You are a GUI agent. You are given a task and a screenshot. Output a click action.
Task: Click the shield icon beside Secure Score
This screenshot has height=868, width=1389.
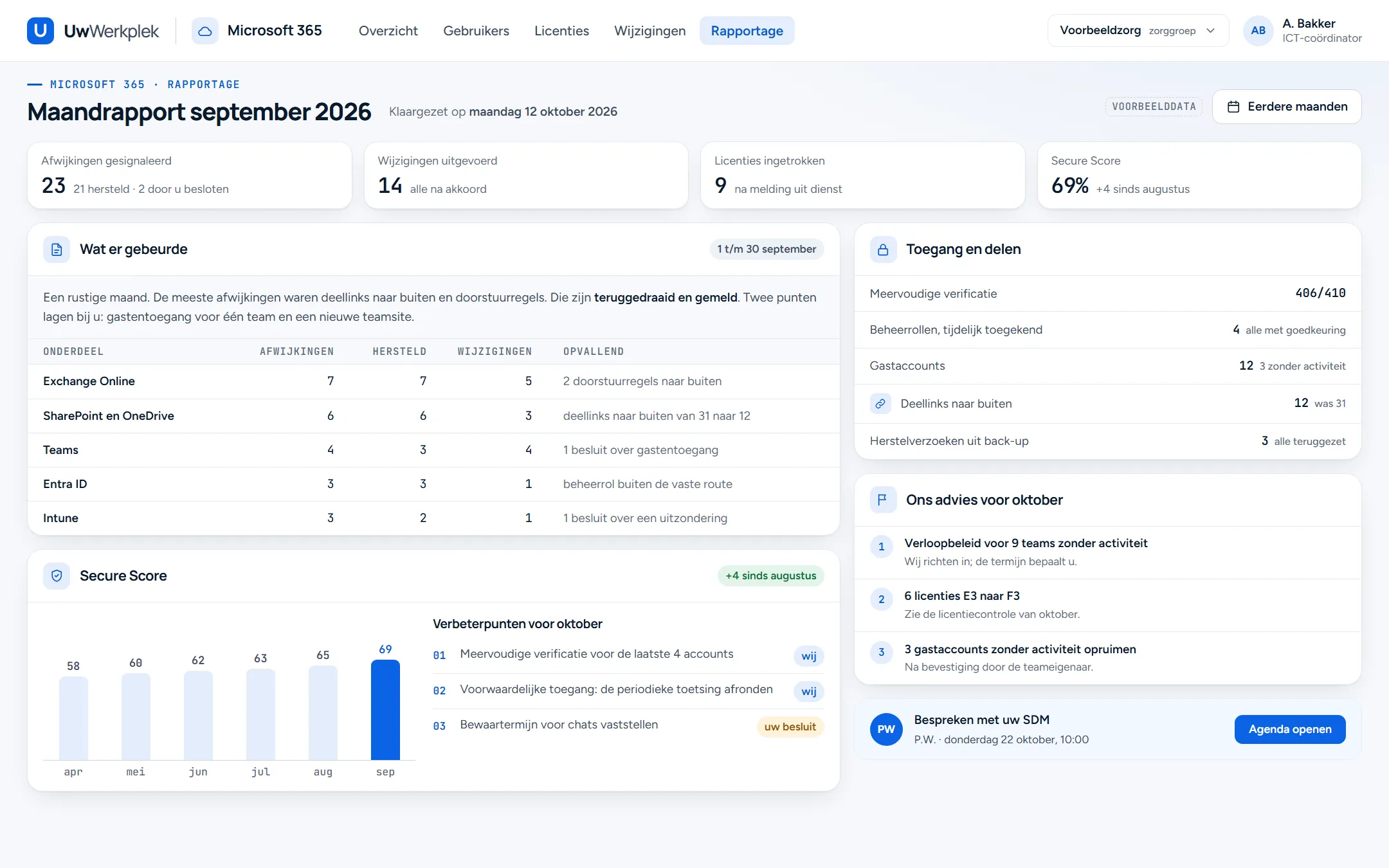click(57, 576)
